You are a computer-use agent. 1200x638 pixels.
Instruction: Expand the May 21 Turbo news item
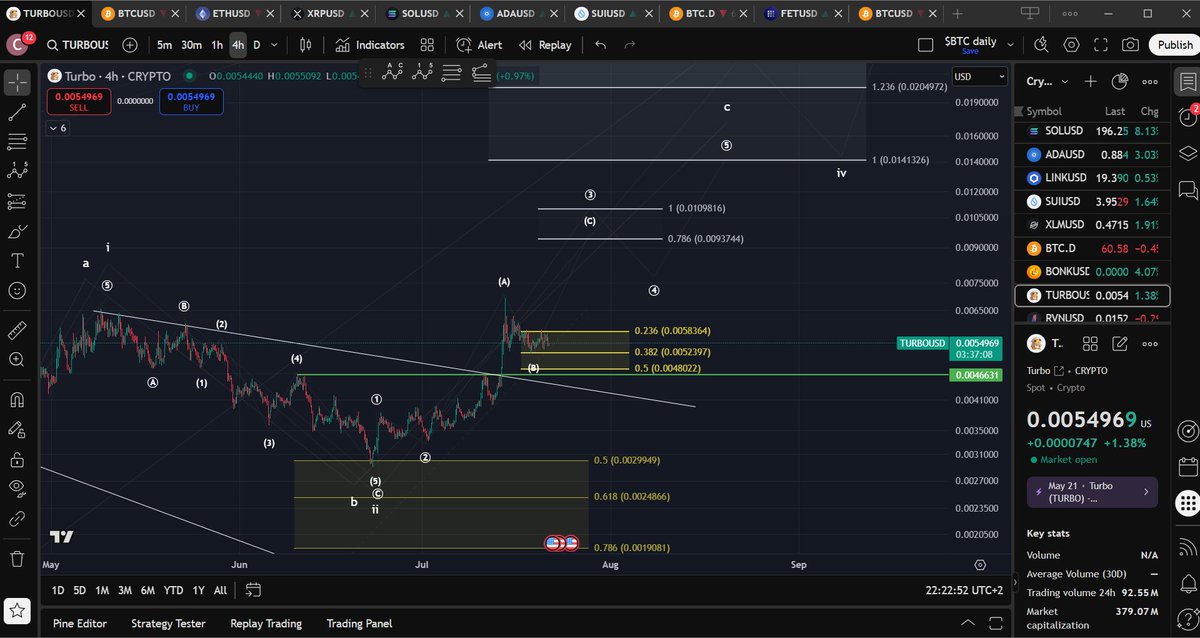coord(1092,492)
